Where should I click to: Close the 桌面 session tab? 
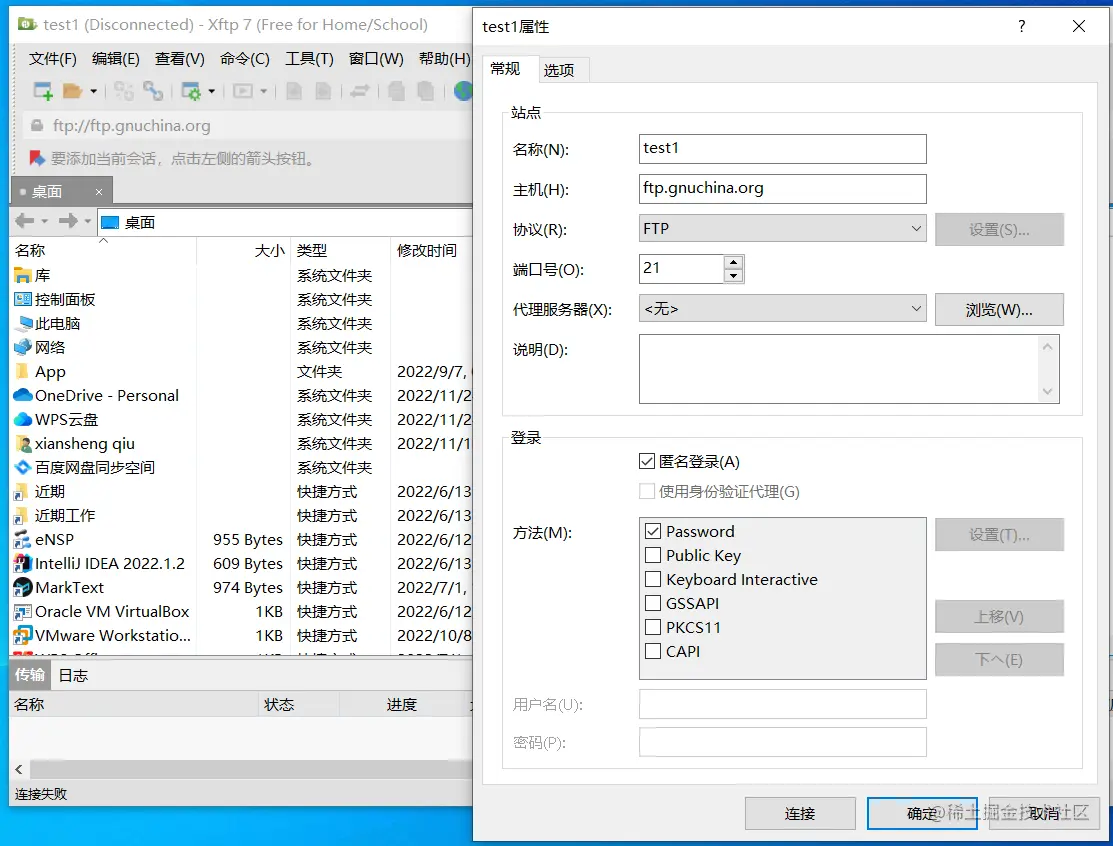(x=97, y=191)
